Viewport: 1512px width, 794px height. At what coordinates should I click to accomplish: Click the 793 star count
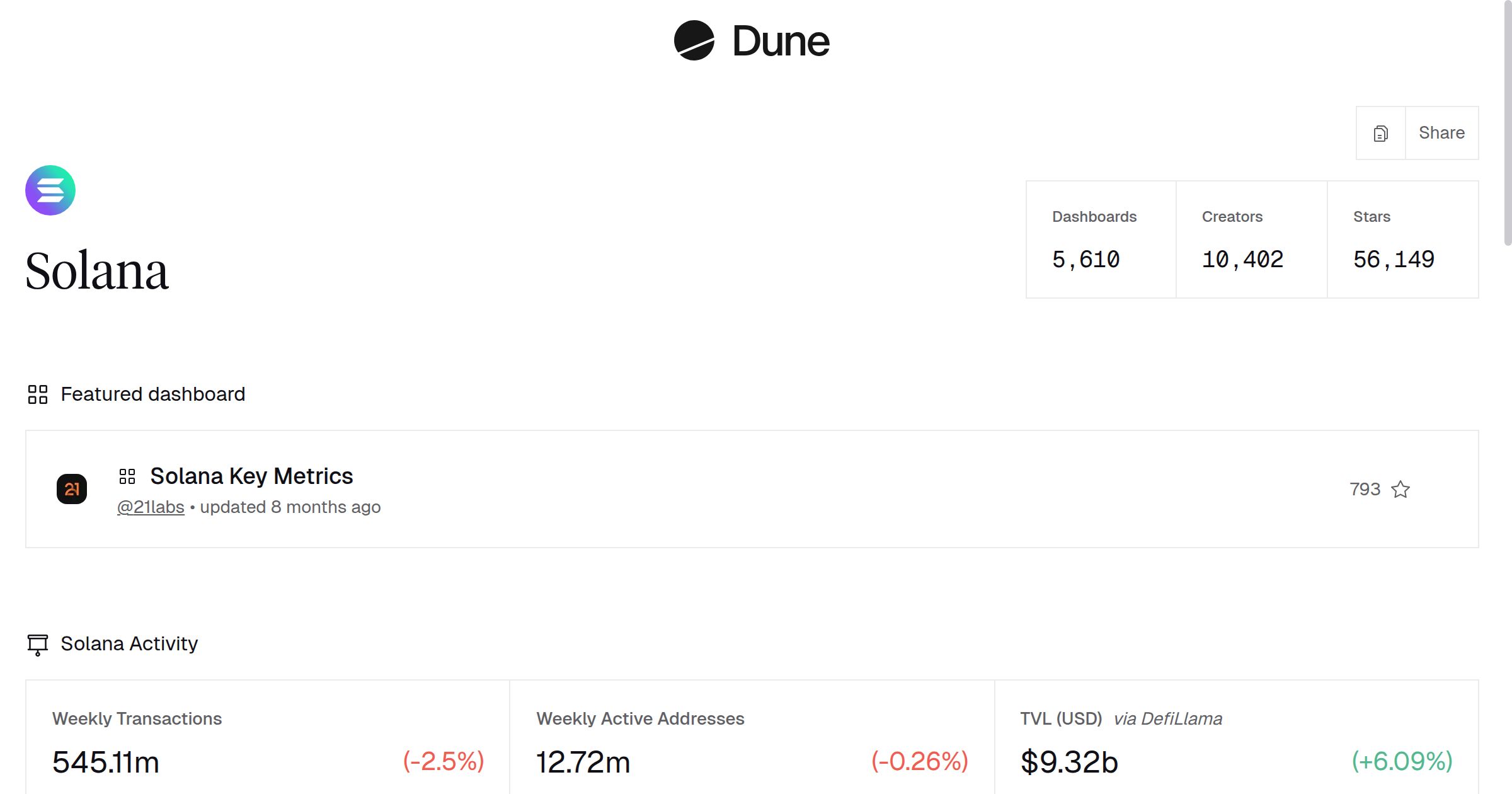1365,490
